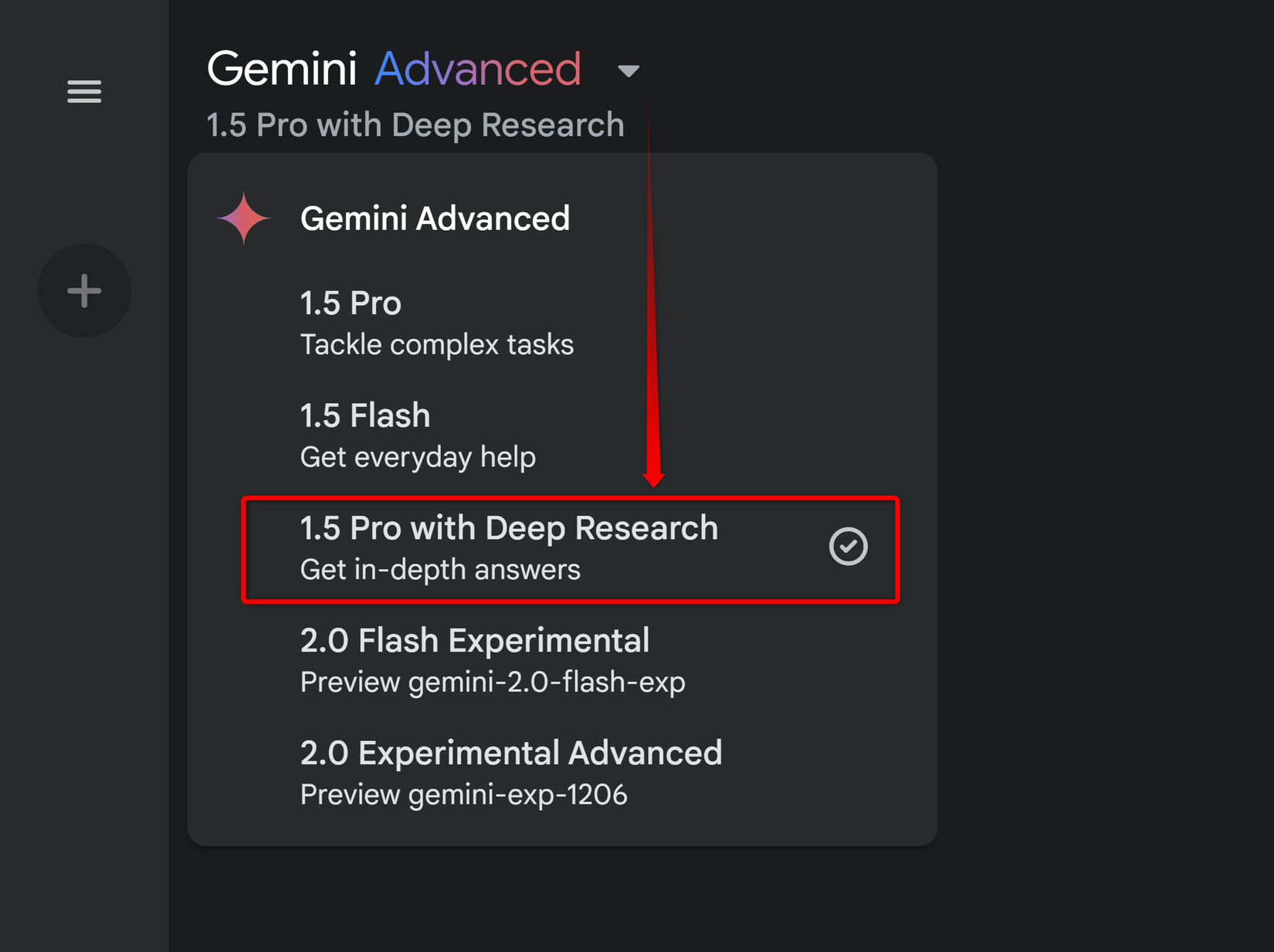Open the sidebar hamburger menu
Image resolution: width=1274 pixels, height=952 pixels.
pos(83,91)
